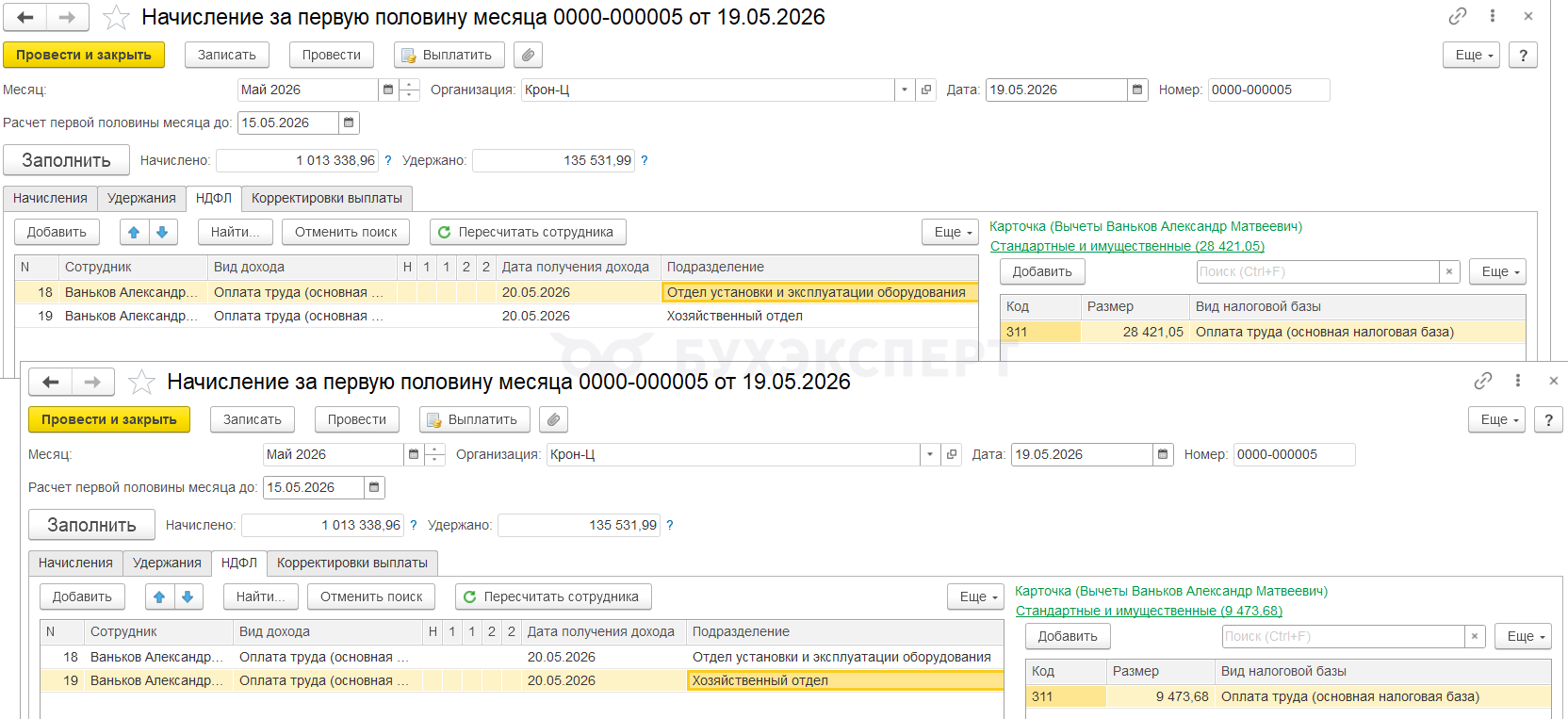Clear the deductions search field in the front window
The height and width of the screenshot is (719, 1568).
pyautogui.click(x=1475, y=636)
